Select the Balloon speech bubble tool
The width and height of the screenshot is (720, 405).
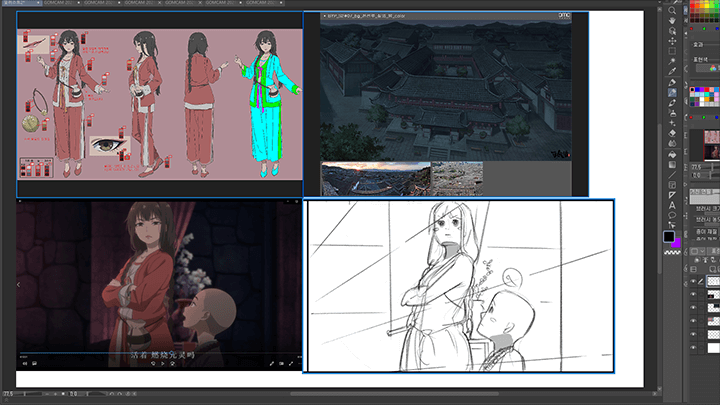[672, 215]
